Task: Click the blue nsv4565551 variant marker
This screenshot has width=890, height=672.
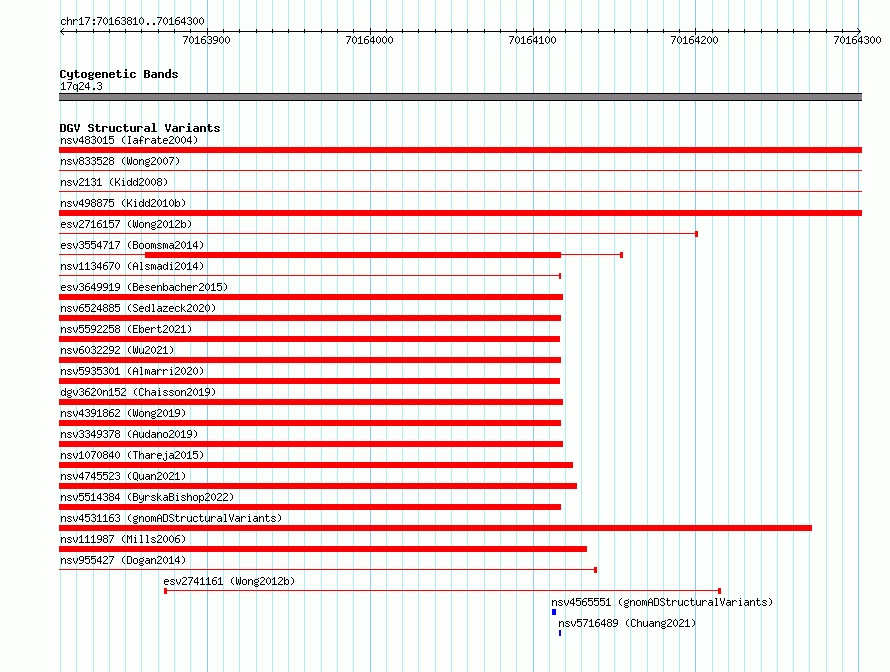Action: [554, 612]
